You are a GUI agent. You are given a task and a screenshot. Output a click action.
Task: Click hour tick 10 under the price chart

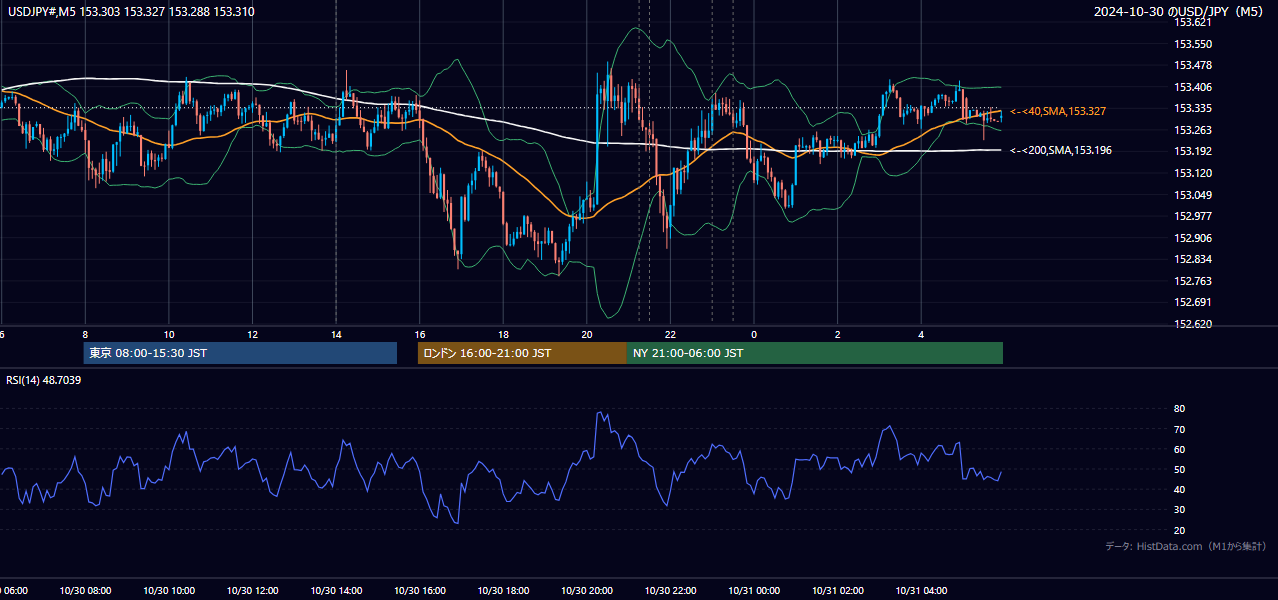[169, 334]
